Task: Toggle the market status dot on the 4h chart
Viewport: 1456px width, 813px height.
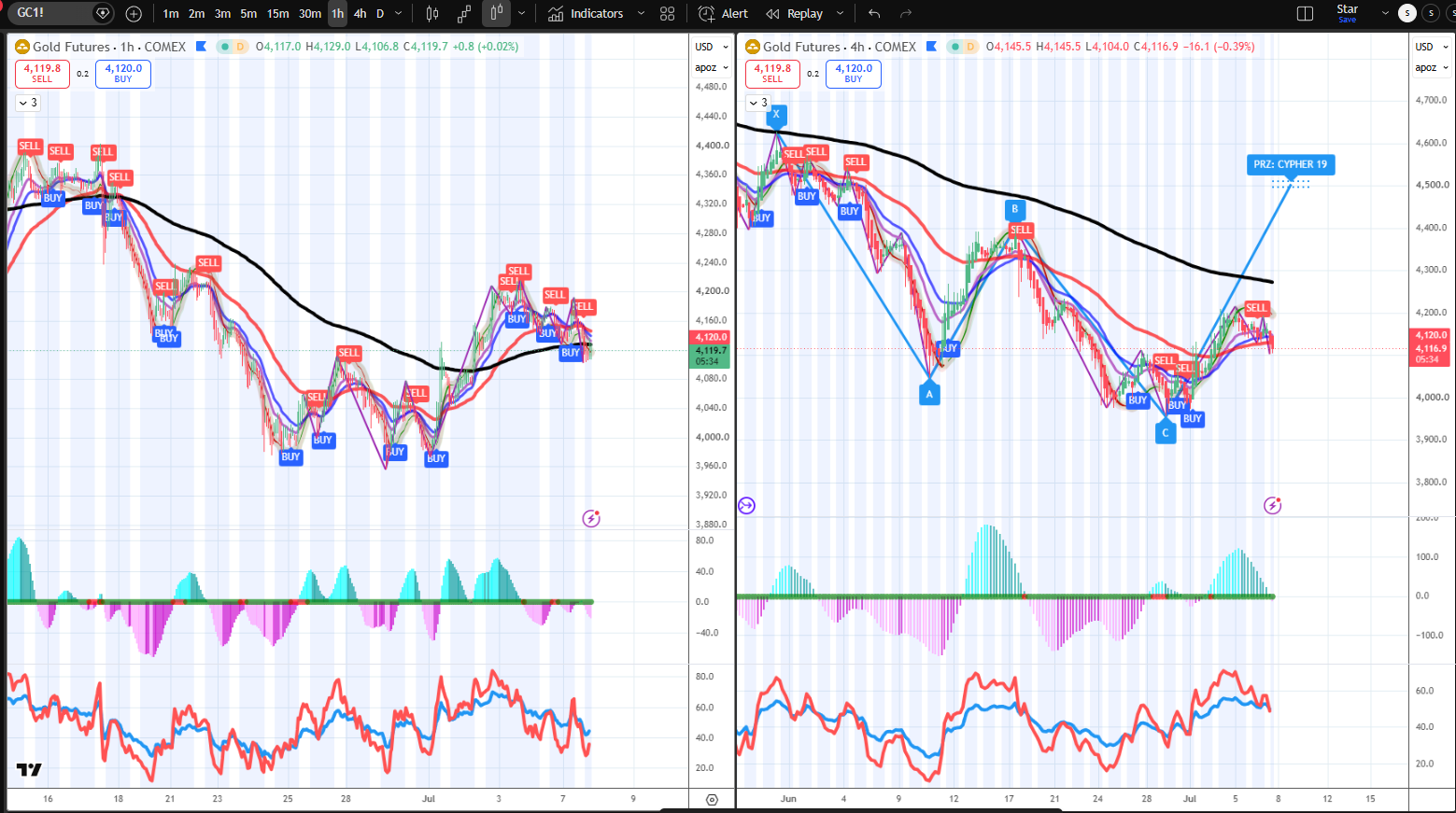Action: (954, 47)
